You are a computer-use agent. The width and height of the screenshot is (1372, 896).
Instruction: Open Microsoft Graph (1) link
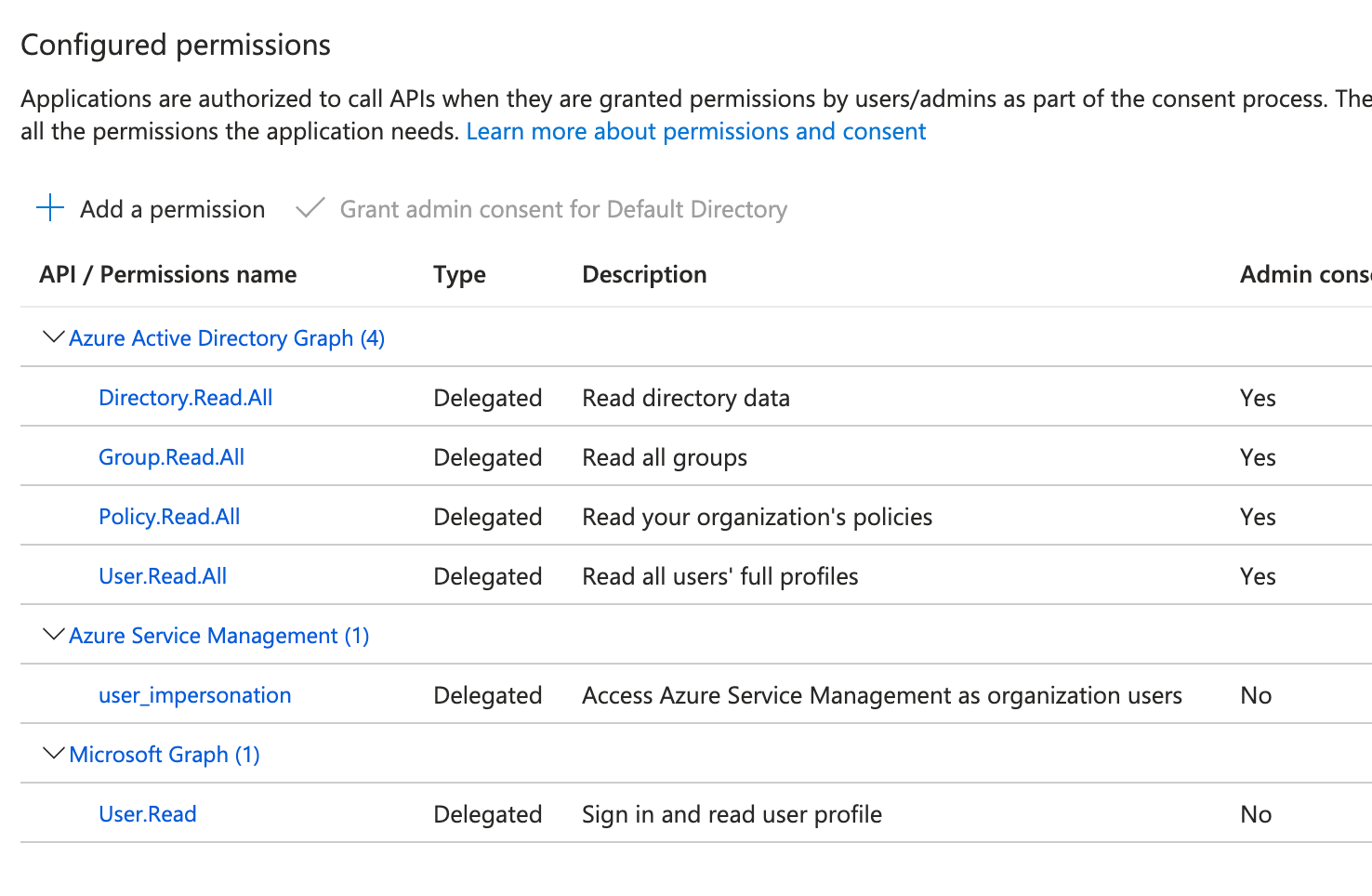tap(165, 754)
